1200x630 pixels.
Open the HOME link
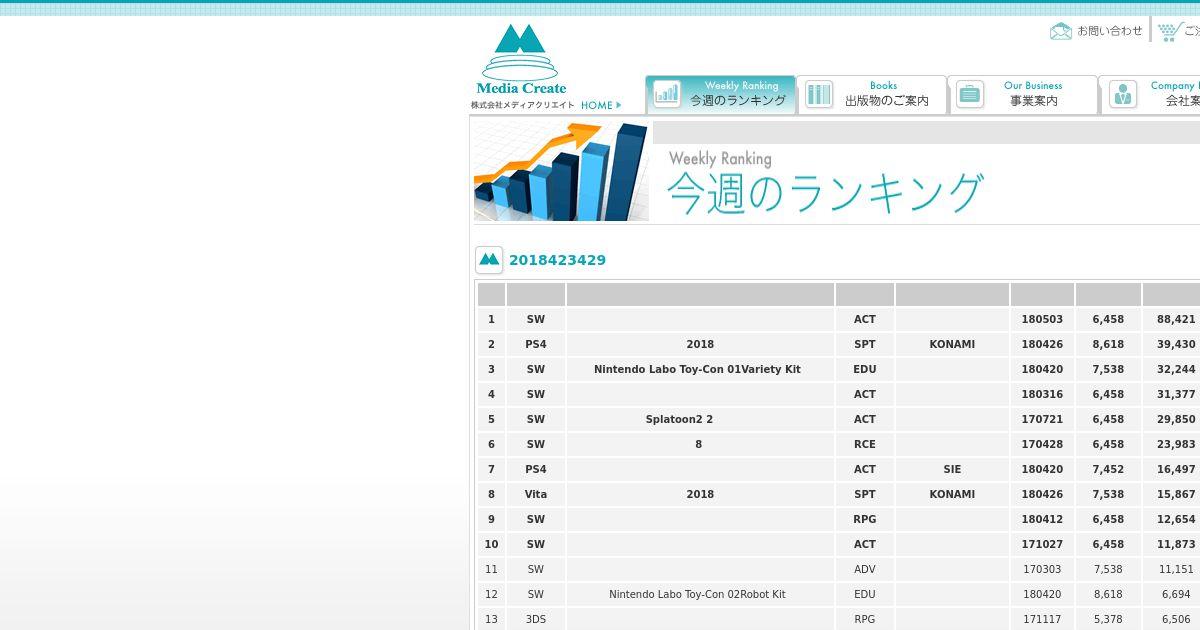click(x=600, y=105)
